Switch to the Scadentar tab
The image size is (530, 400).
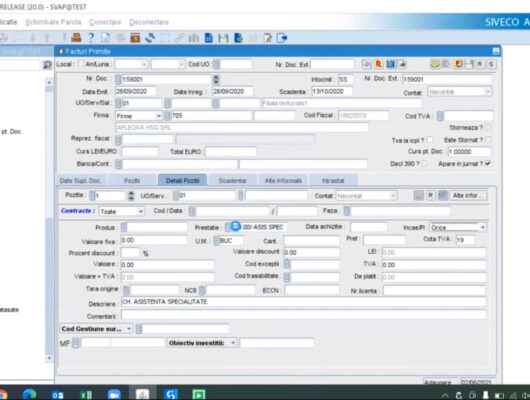[x=233, y=181]
